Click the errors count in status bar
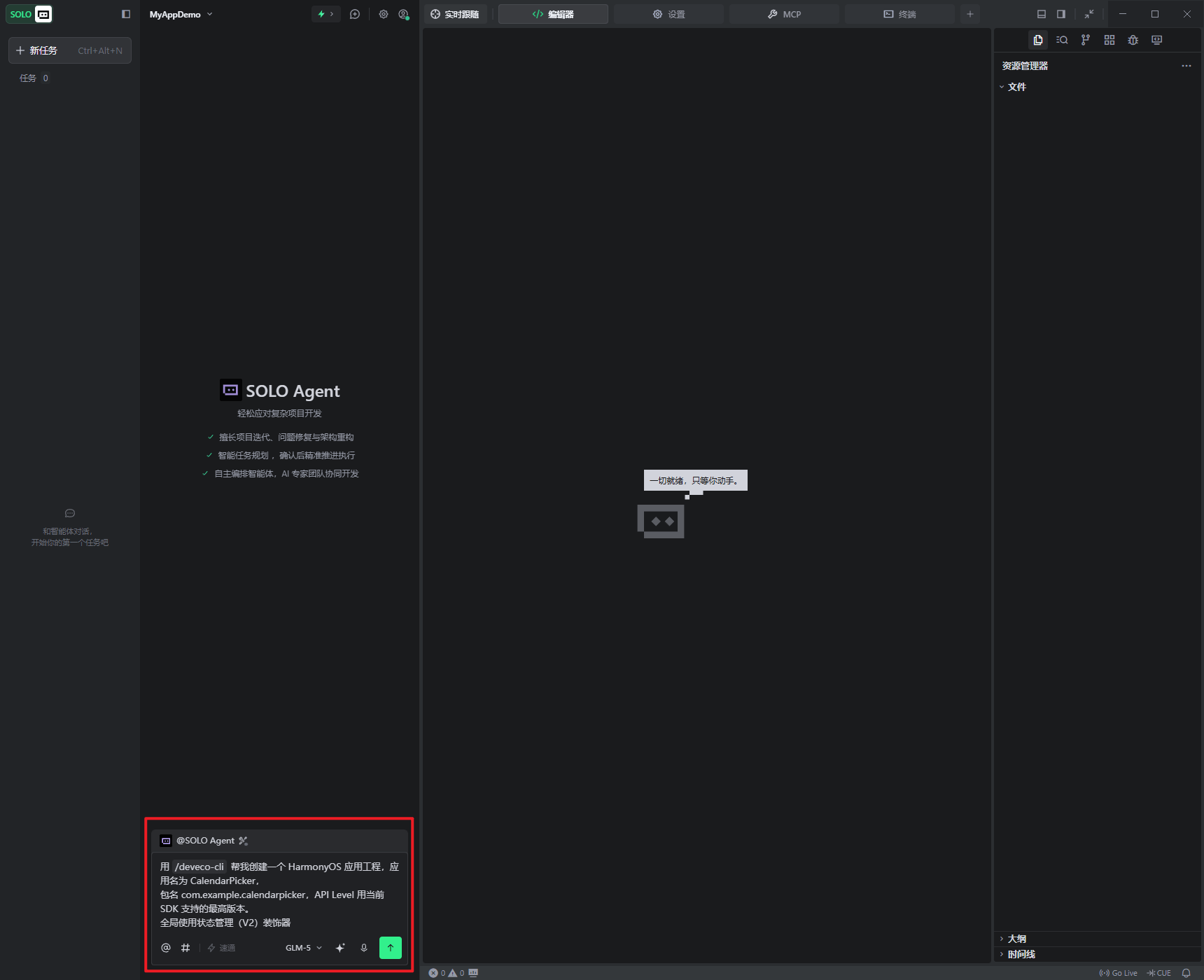 point(437,973)
